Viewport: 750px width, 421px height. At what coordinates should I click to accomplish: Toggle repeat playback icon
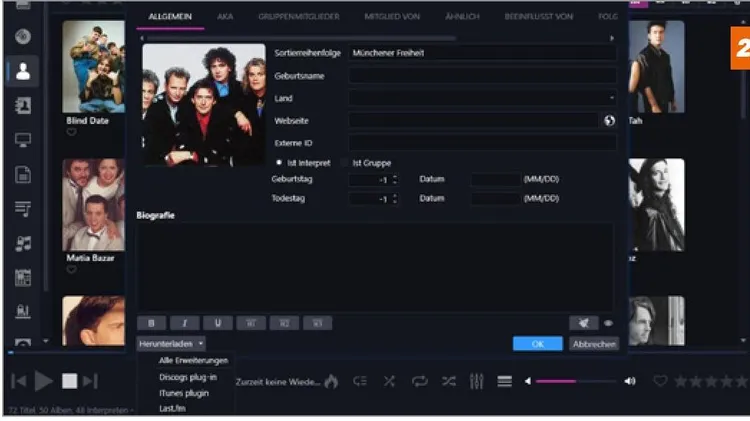click(x=419, y=381)
